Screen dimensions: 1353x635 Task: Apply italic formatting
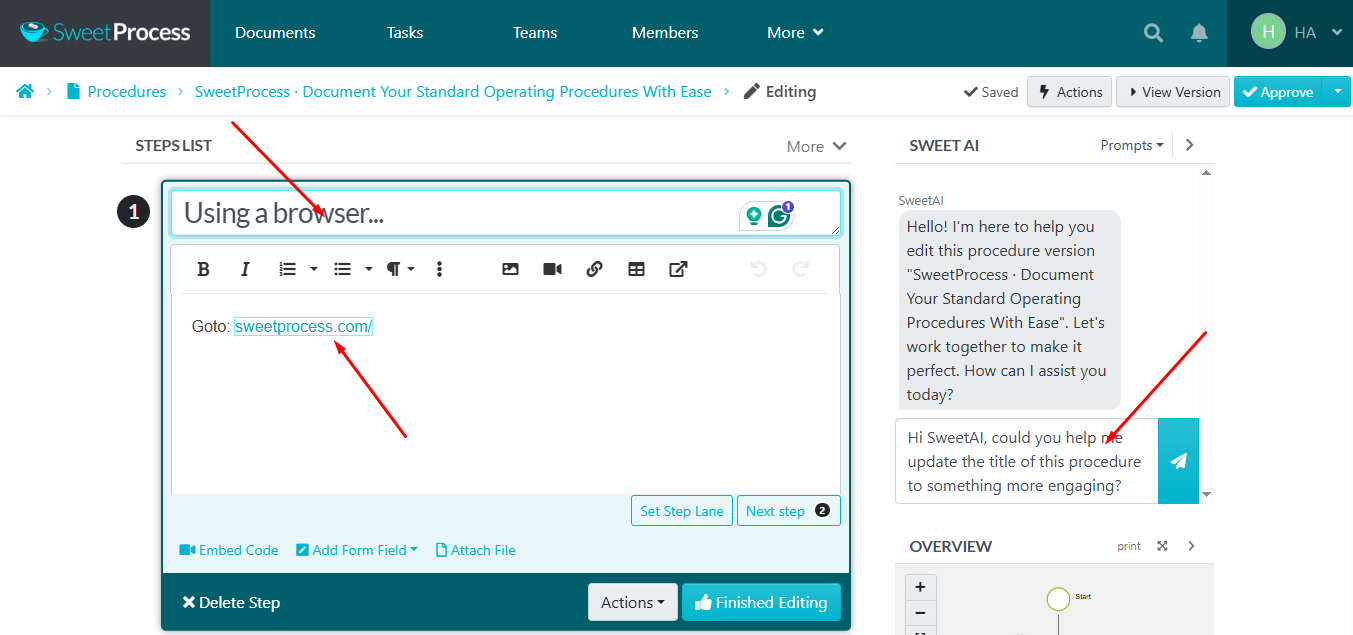245,269
